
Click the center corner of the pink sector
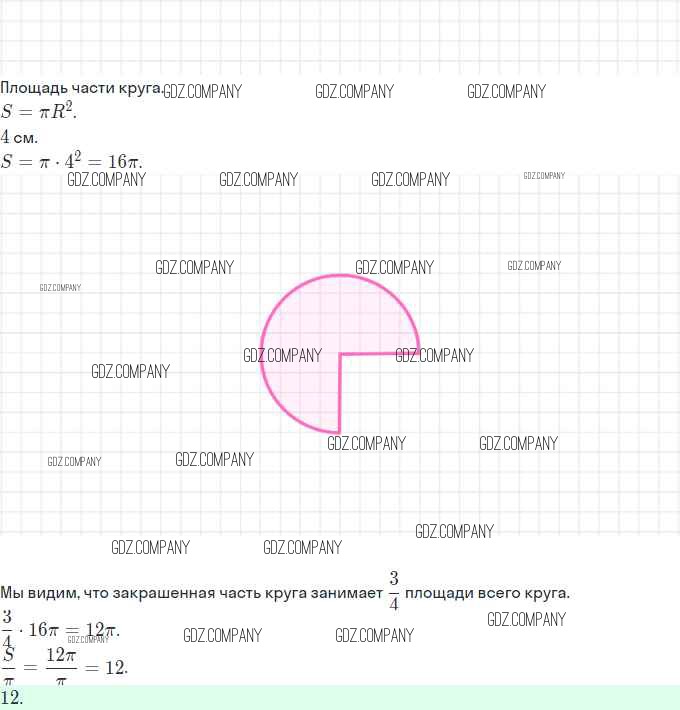[x=340, y=354]
